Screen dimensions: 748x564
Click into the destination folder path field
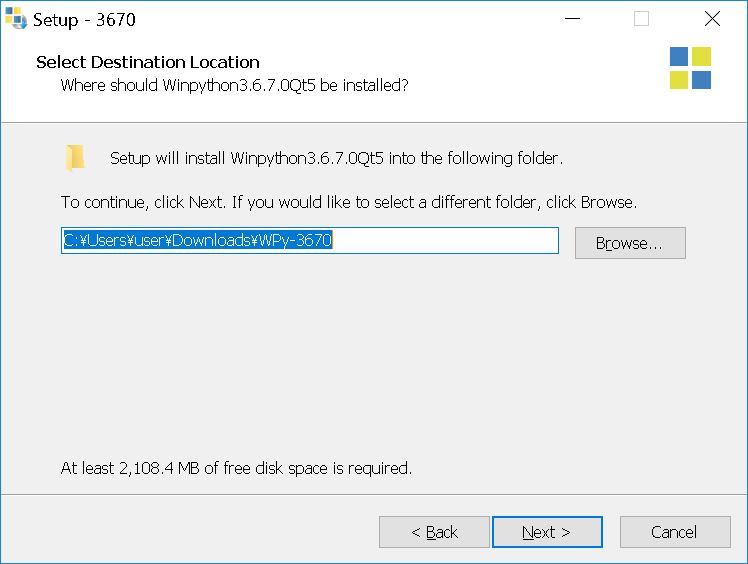click(x=310, y=240)
